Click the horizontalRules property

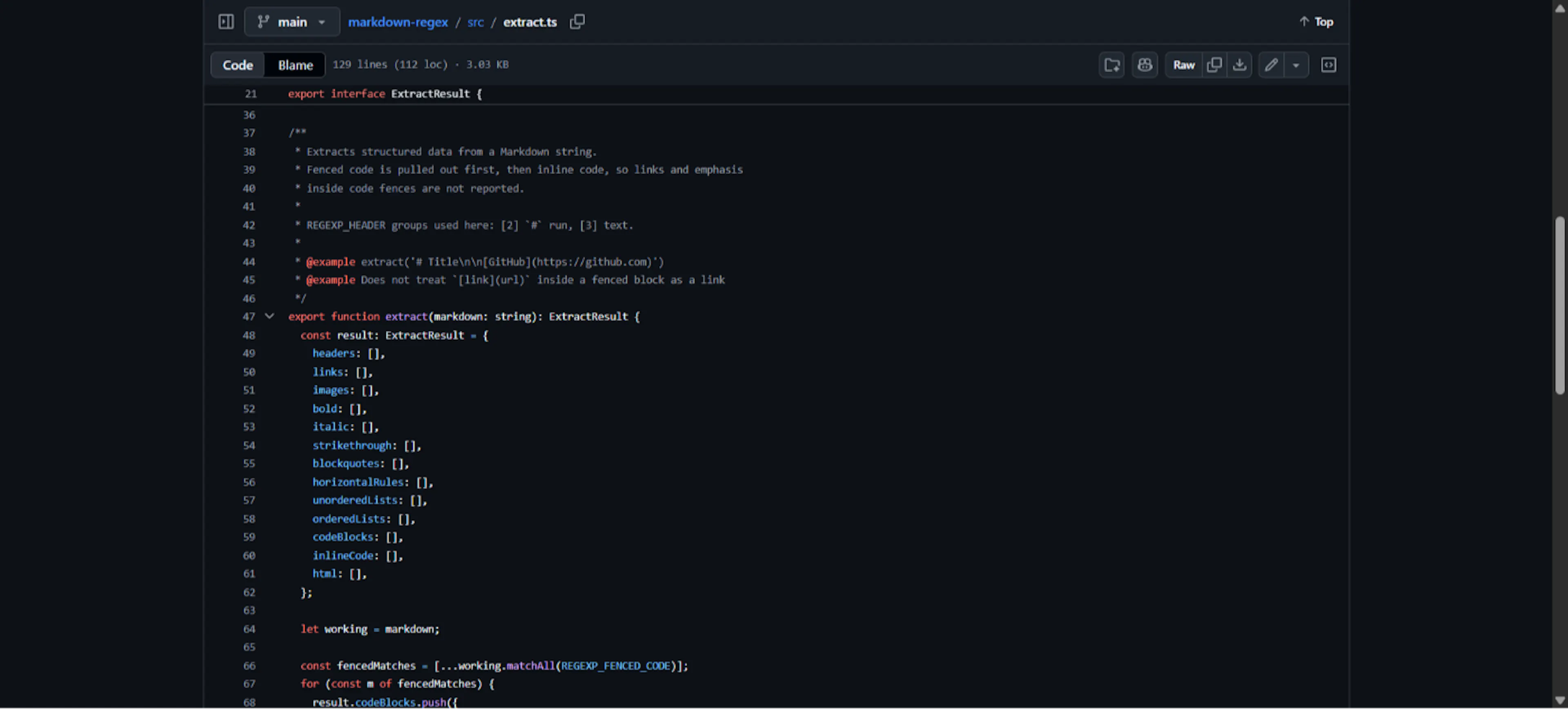pyautogui.click(x=358, y=482)
